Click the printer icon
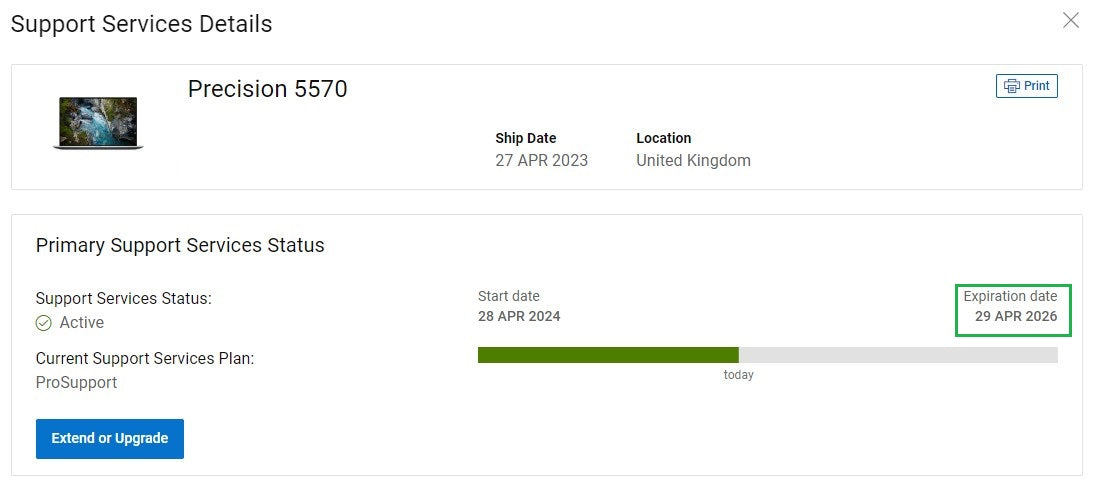 pos(1012,86)
